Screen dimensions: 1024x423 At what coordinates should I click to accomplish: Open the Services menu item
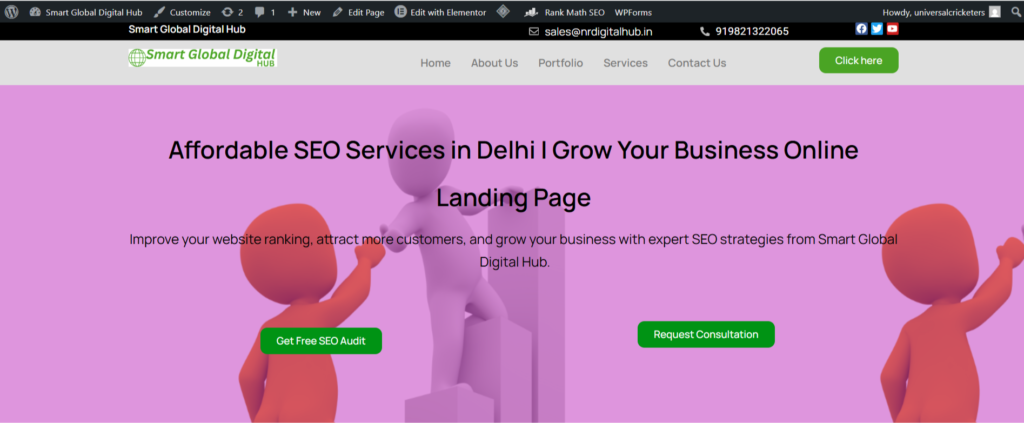pos(625,63)
